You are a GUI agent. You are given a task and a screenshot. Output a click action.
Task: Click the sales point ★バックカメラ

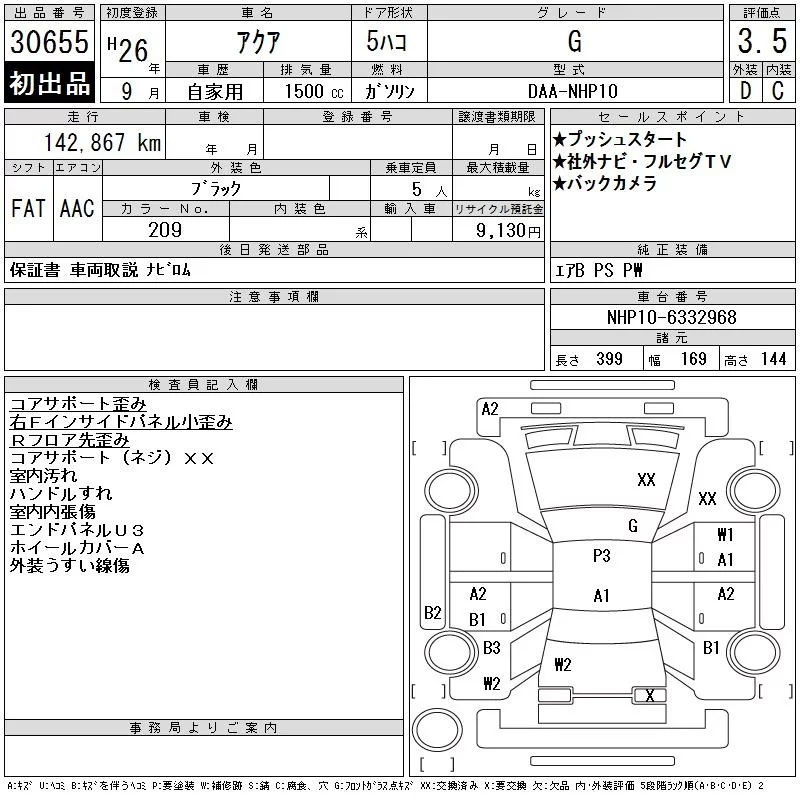pos(605,183)
